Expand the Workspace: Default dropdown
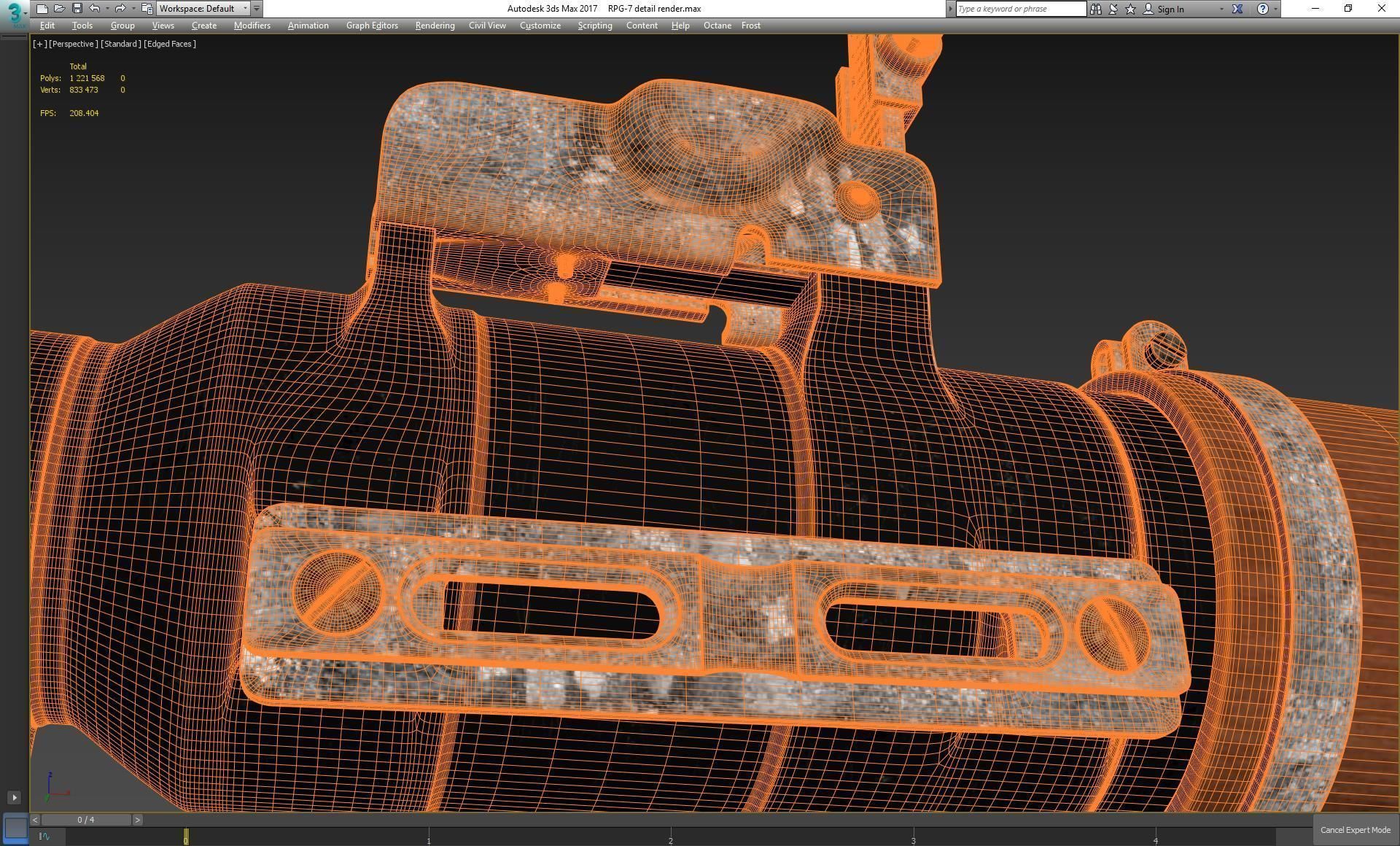 pos(245,9)
